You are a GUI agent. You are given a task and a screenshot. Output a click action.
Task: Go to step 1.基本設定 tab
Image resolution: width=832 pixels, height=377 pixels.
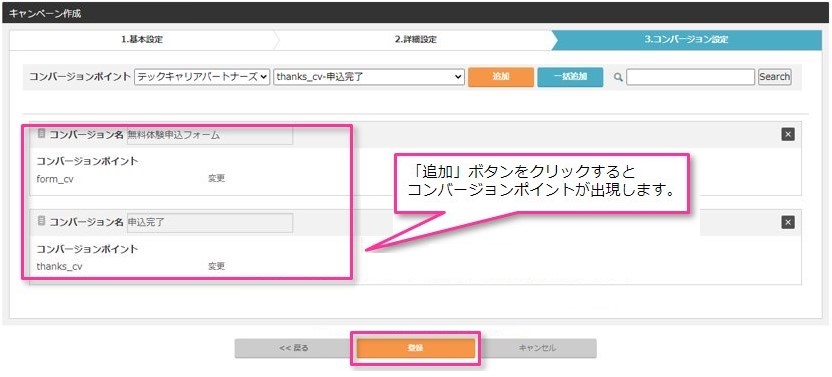142,40
